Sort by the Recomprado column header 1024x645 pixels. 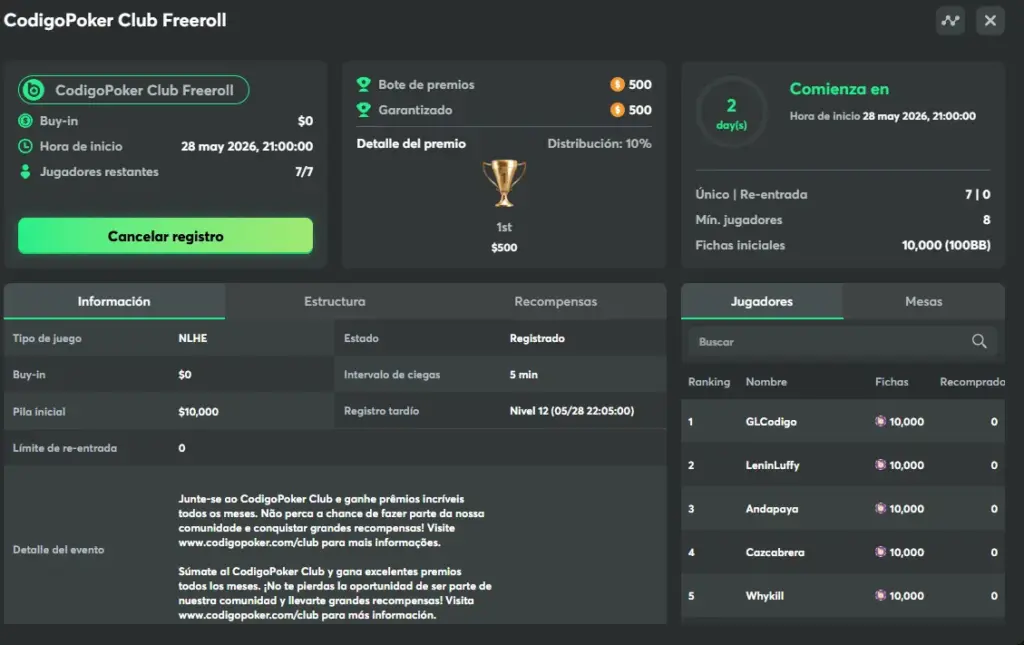click(x=972, y=382)
